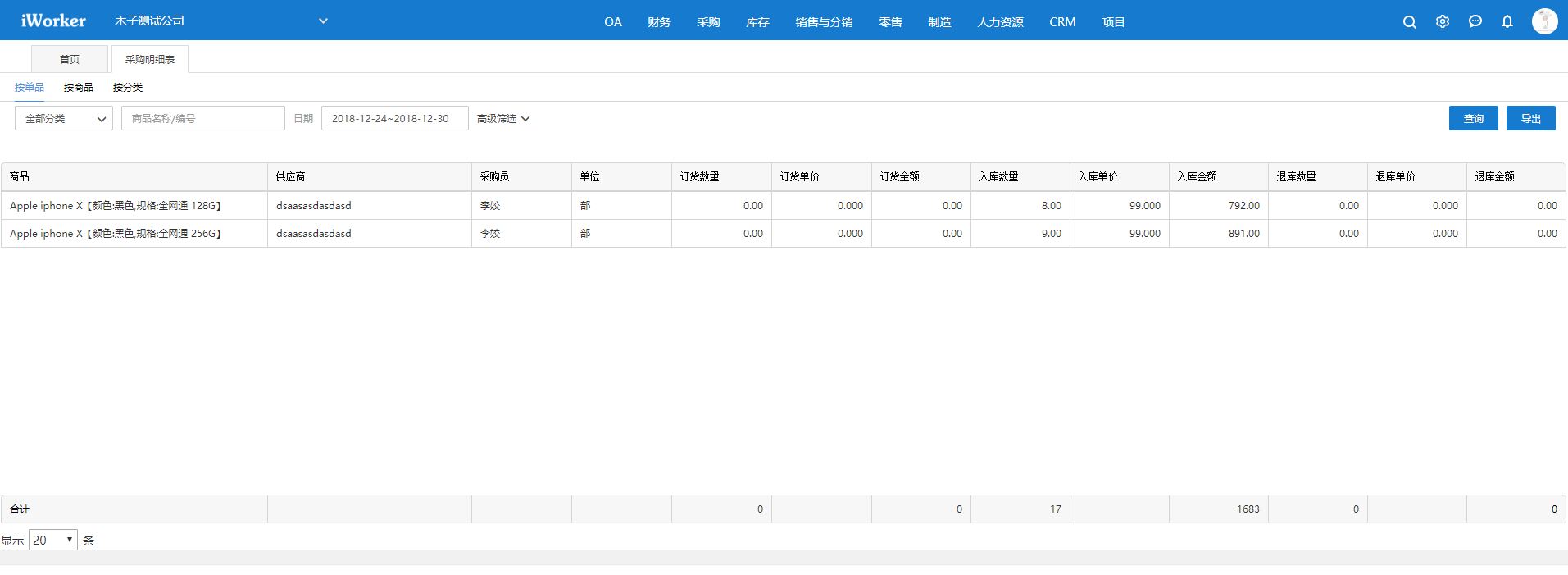Viewport: 1568px width, 575px height.
Task: Open the notifications bell icon
Action: [1507, 21]
